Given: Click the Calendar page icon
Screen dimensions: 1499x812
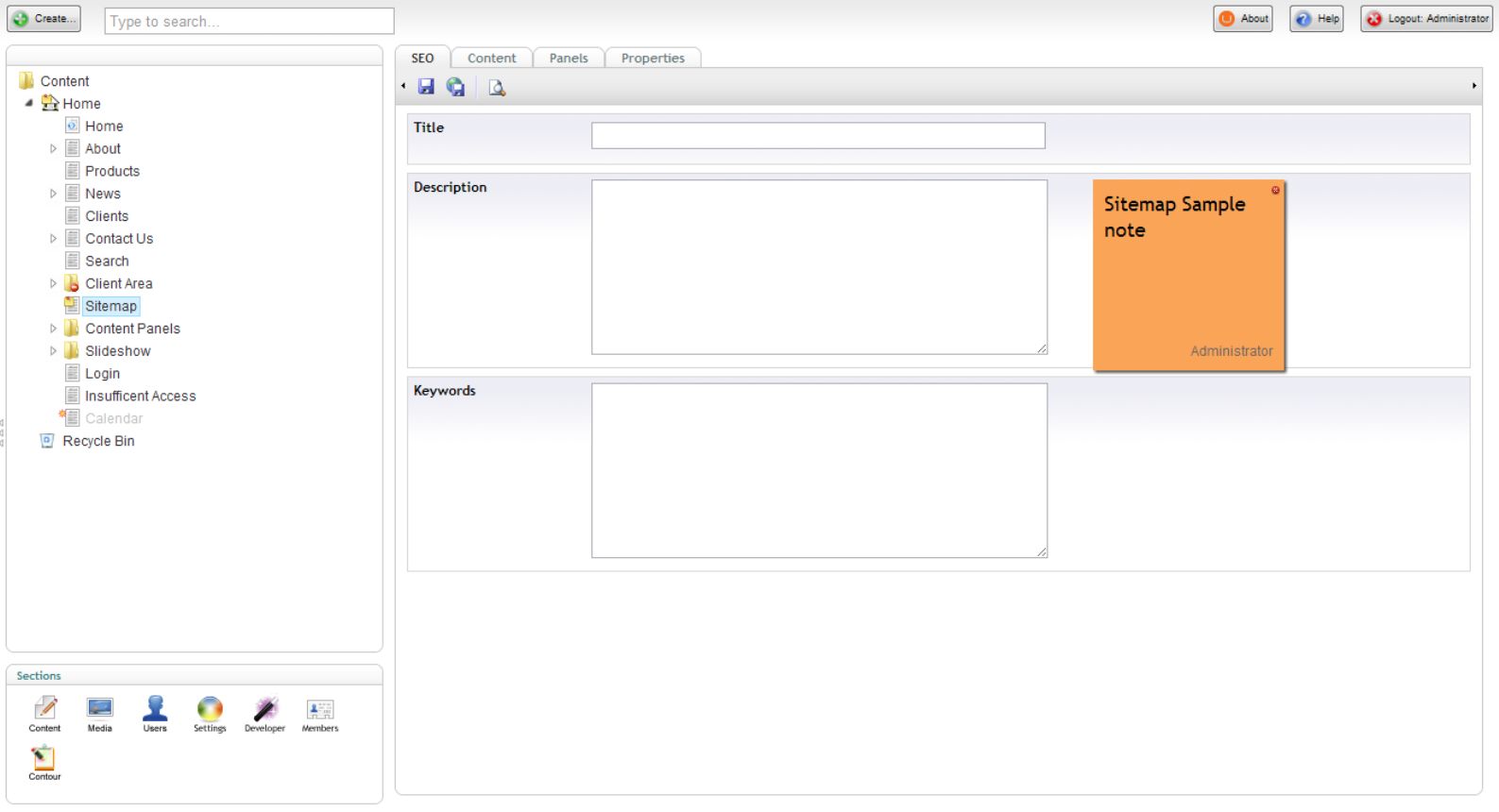Looking at the screenshot, I should (72, 417).
